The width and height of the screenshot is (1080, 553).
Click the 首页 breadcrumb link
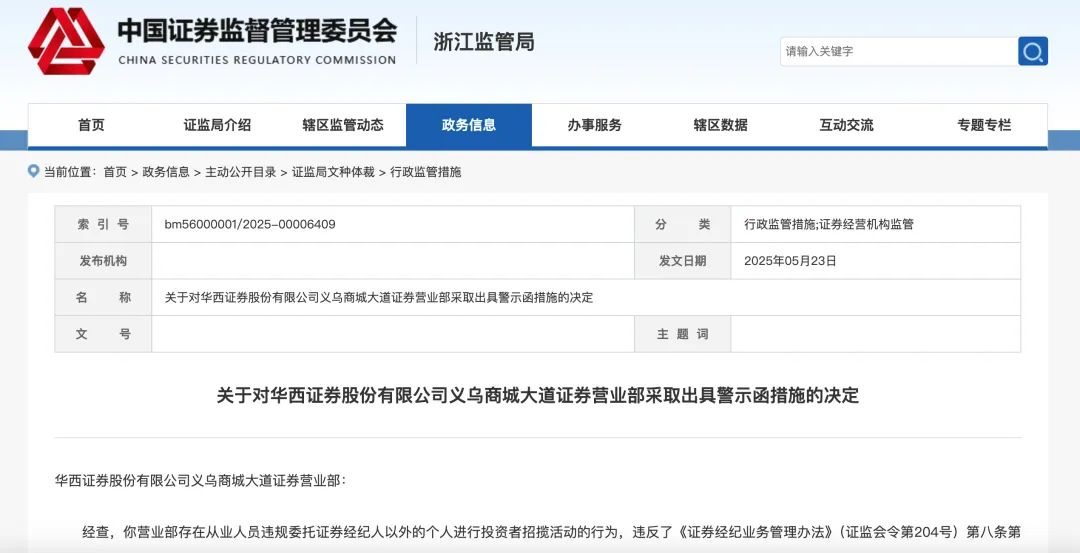[x=115, y=172]
